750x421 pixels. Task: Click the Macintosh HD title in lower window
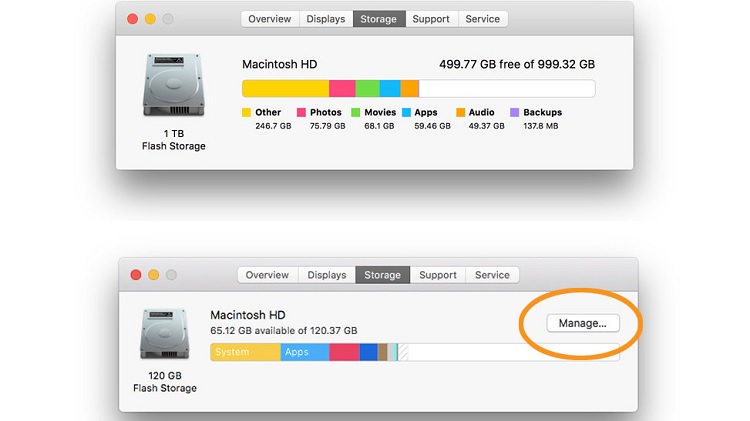pos(248,315)
